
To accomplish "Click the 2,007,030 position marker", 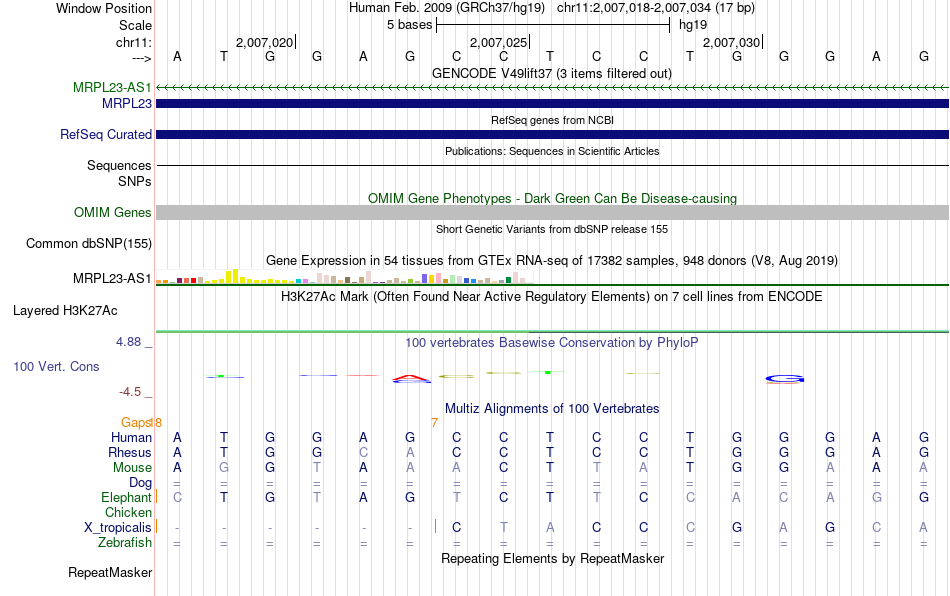I will [731, 42].
